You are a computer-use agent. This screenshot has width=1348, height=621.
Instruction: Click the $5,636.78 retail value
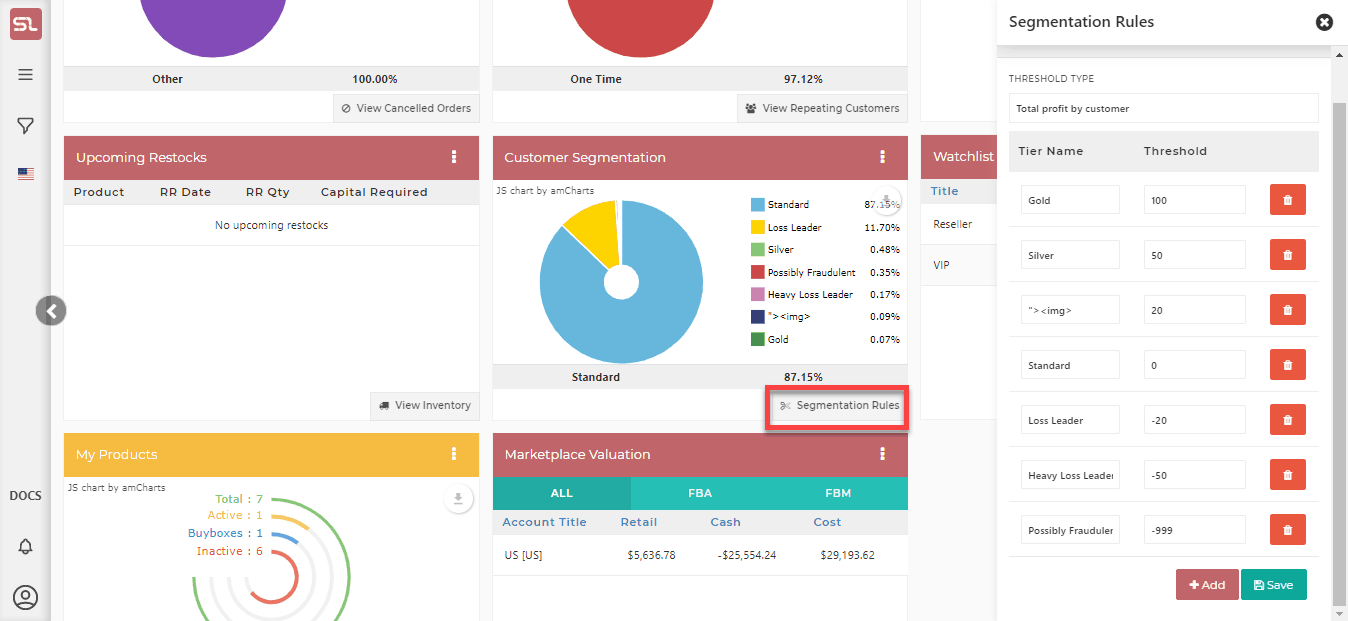coord(651,555)
